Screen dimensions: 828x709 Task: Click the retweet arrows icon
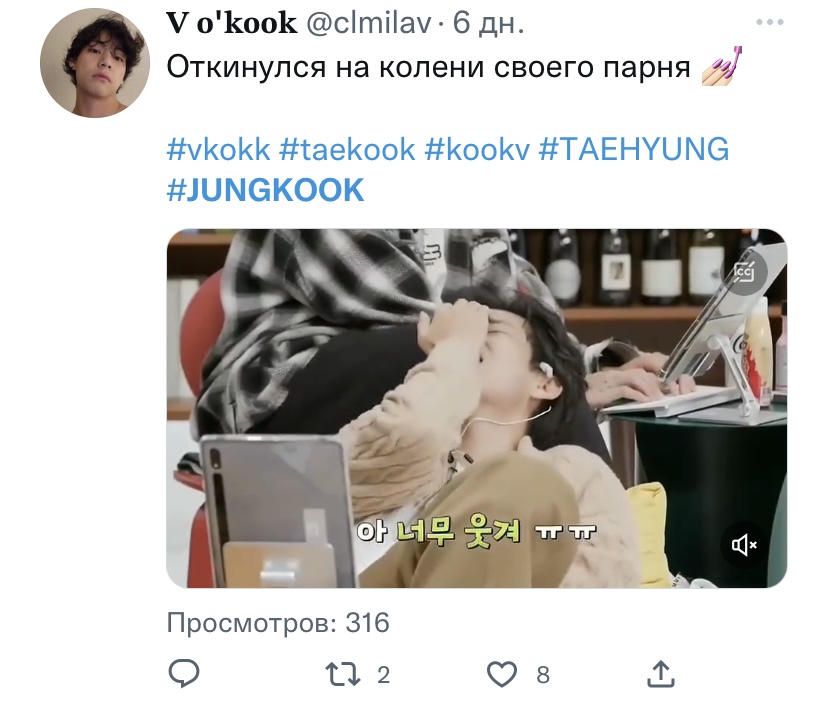click(x=343, y=674)
